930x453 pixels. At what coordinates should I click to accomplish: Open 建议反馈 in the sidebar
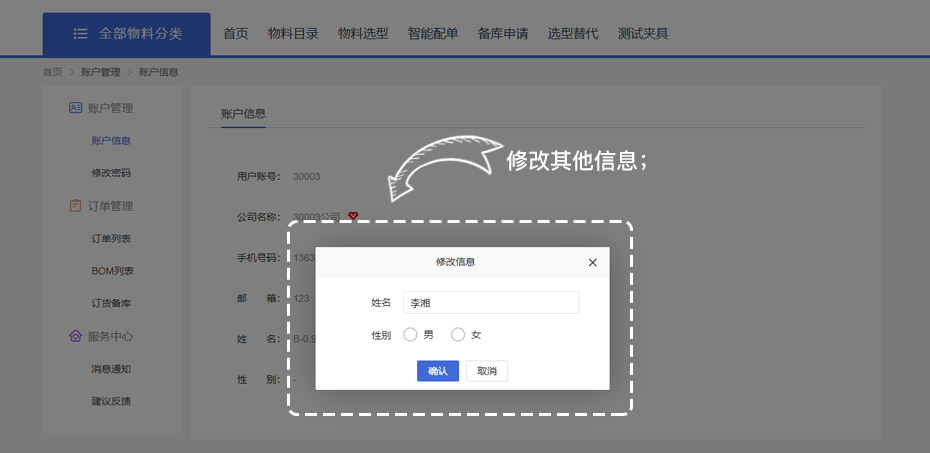click(x=111, y=401)
